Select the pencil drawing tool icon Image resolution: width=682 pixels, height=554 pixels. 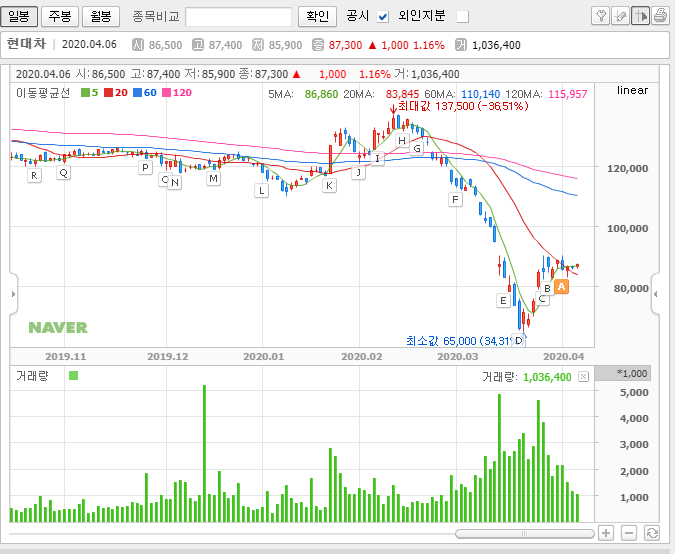621,16
